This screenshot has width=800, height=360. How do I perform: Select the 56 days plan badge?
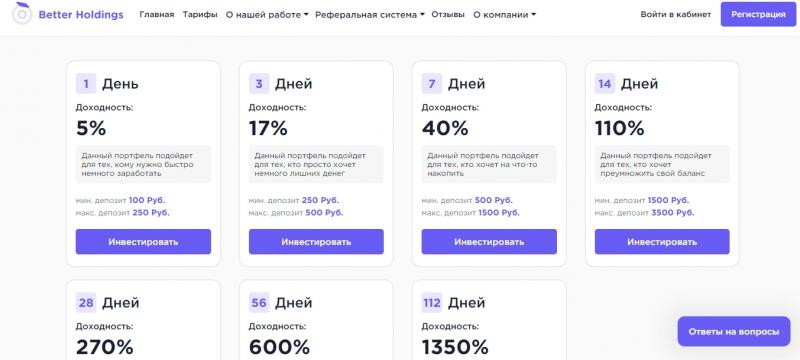pyautogui.click(x=259, y=303)
